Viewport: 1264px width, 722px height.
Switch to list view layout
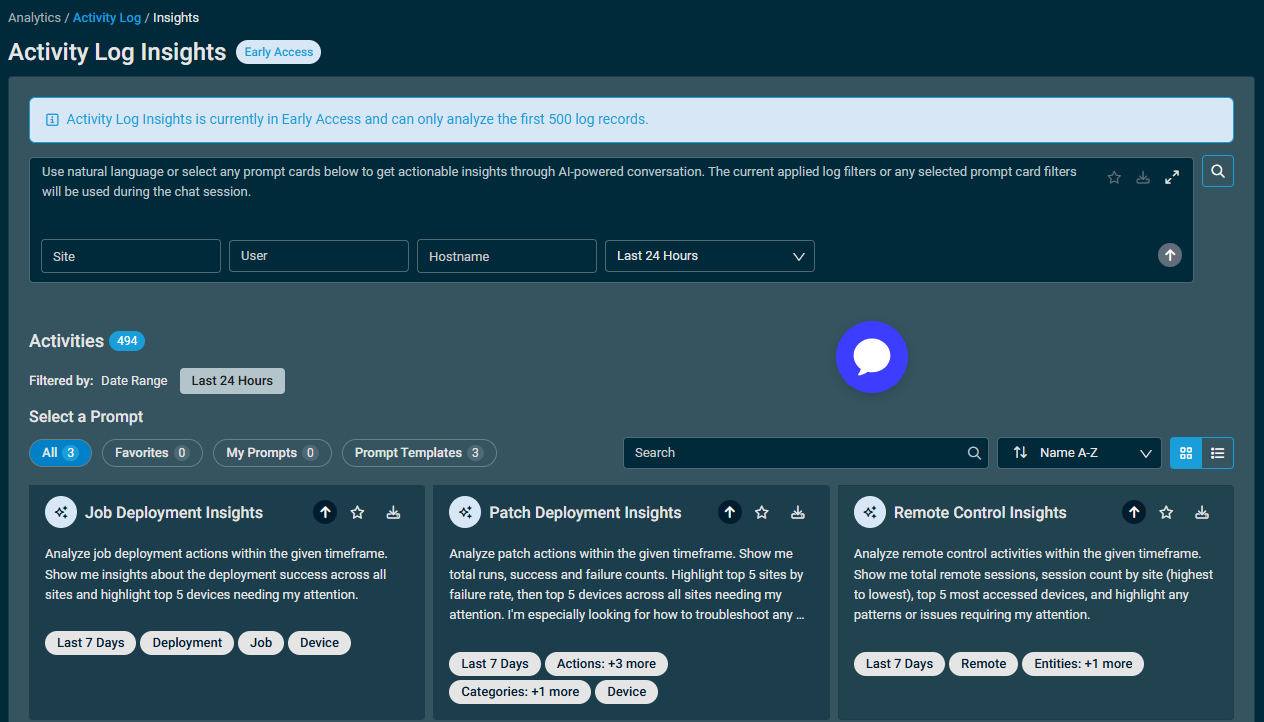(1217, 453)
